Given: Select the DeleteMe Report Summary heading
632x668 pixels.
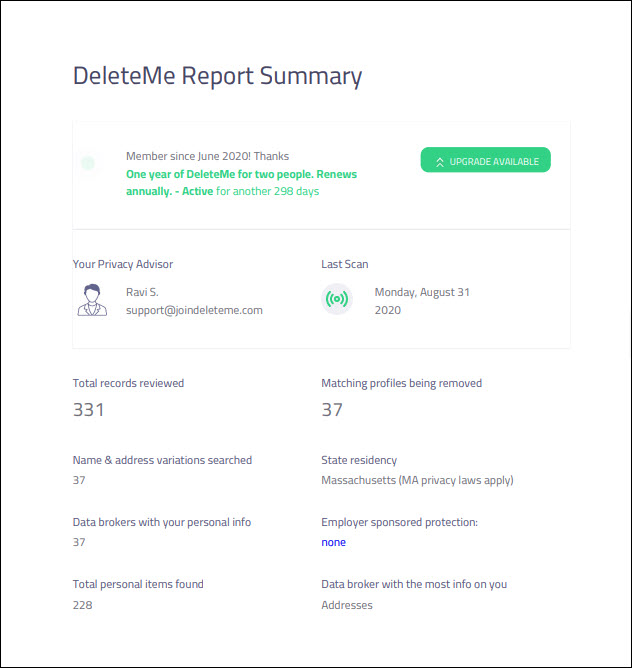Looking at the screenshot, I should 217,76.
